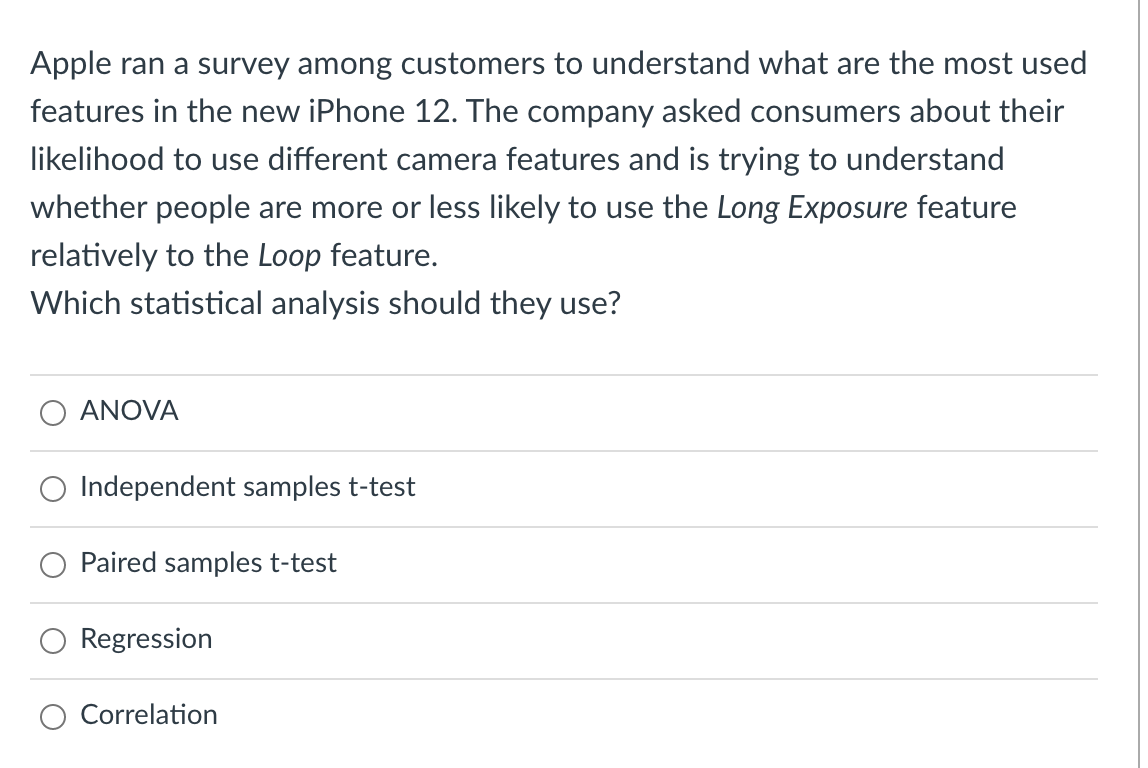Click the word likelihood in the question
This screenshot has height=768, width=1148.
pos(97,160)
